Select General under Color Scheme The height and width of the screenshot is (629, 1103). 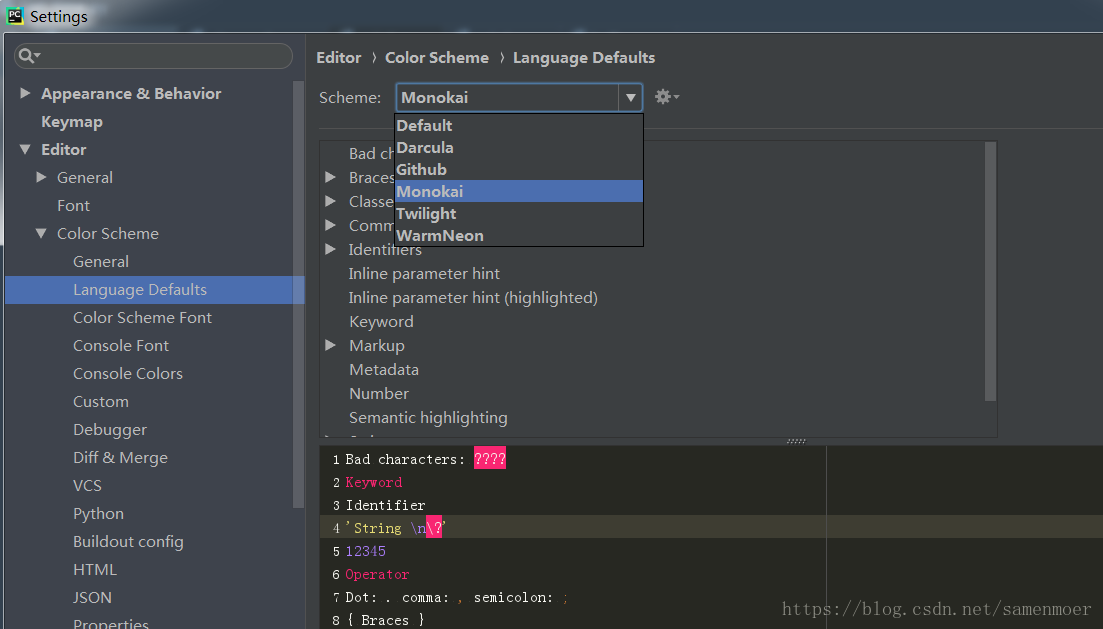tap(101, 262)
